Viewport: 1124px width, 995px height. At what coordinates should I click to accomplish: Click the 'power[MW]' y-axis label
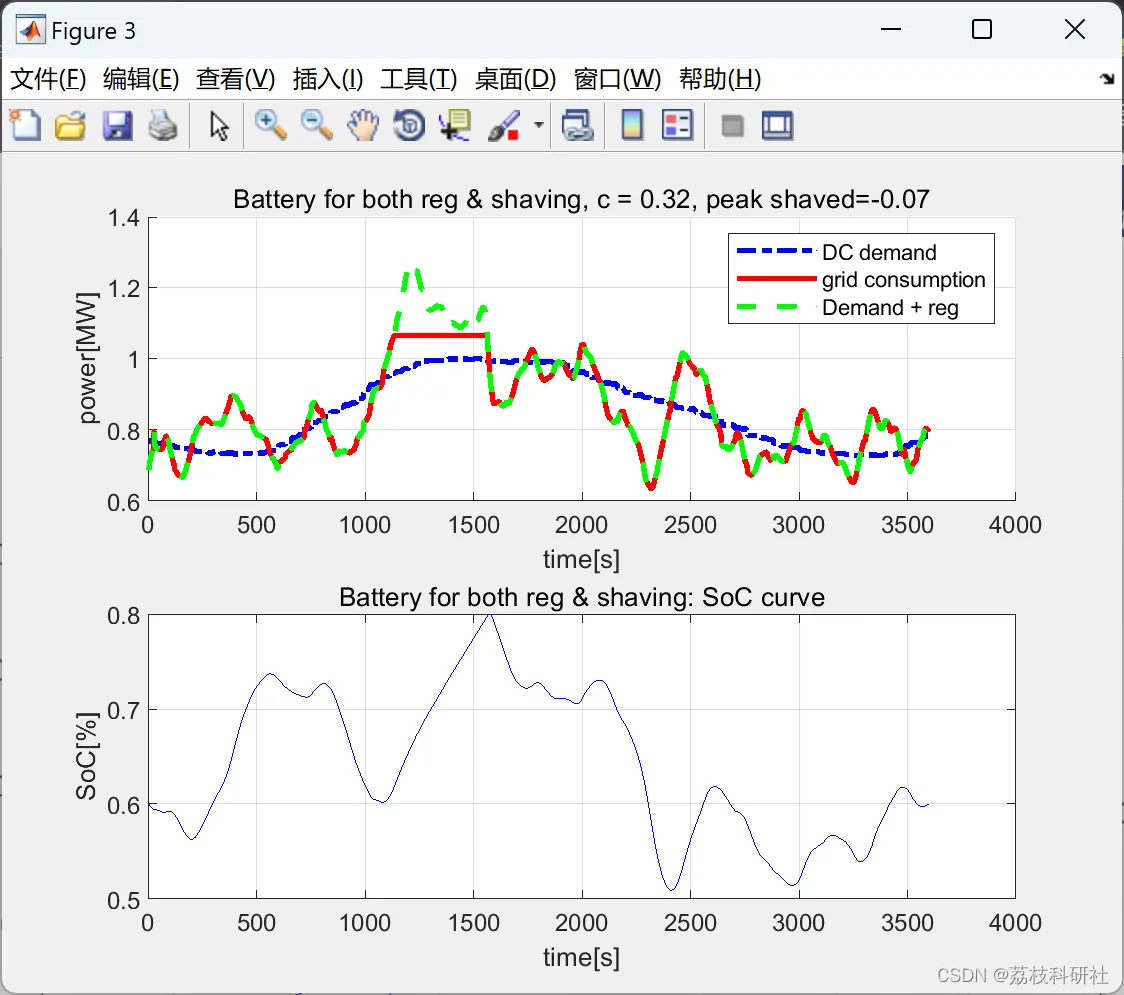coord(87,358)
